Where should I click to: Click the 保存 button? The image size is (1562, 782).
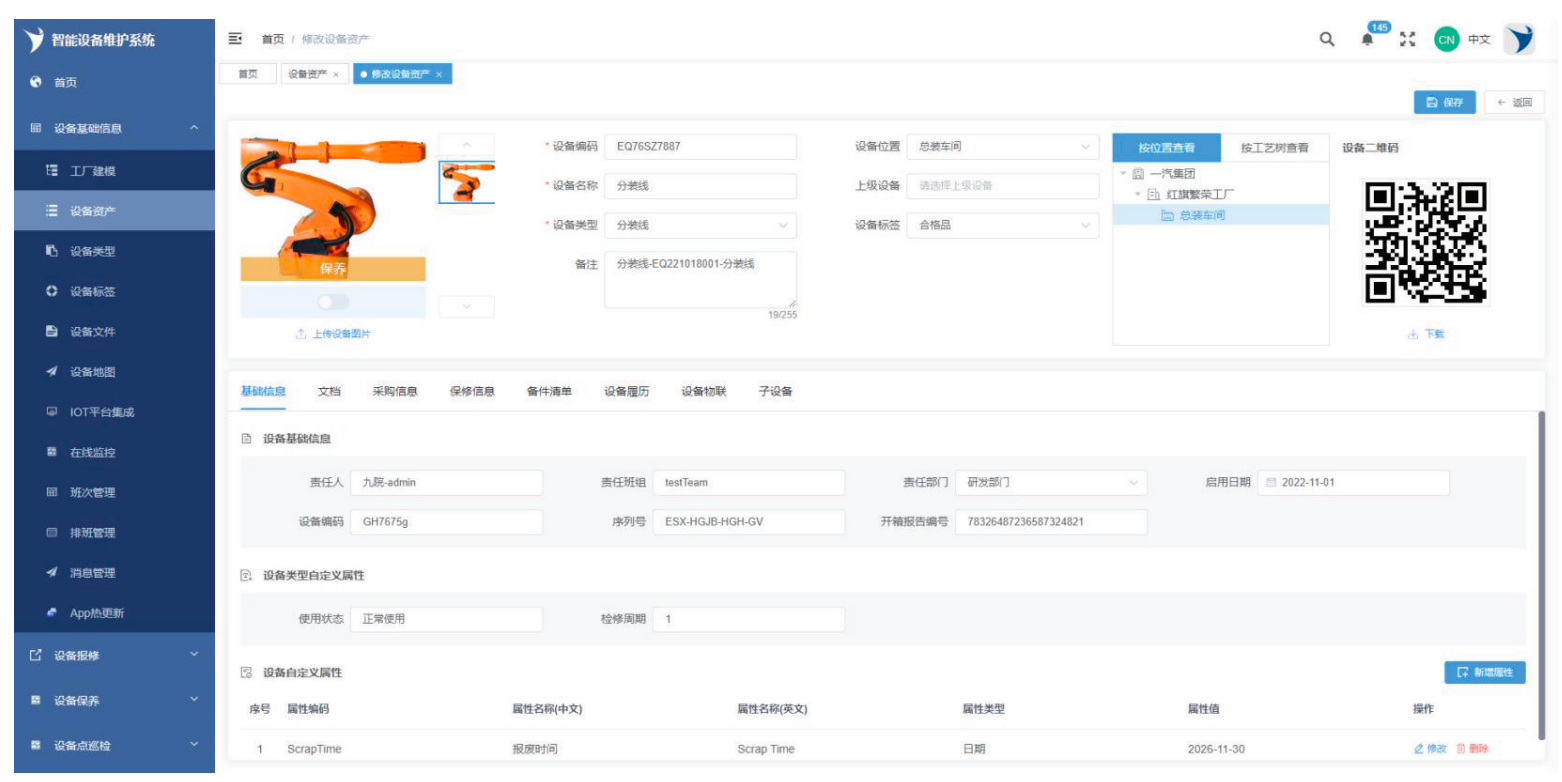[1443, 102]
